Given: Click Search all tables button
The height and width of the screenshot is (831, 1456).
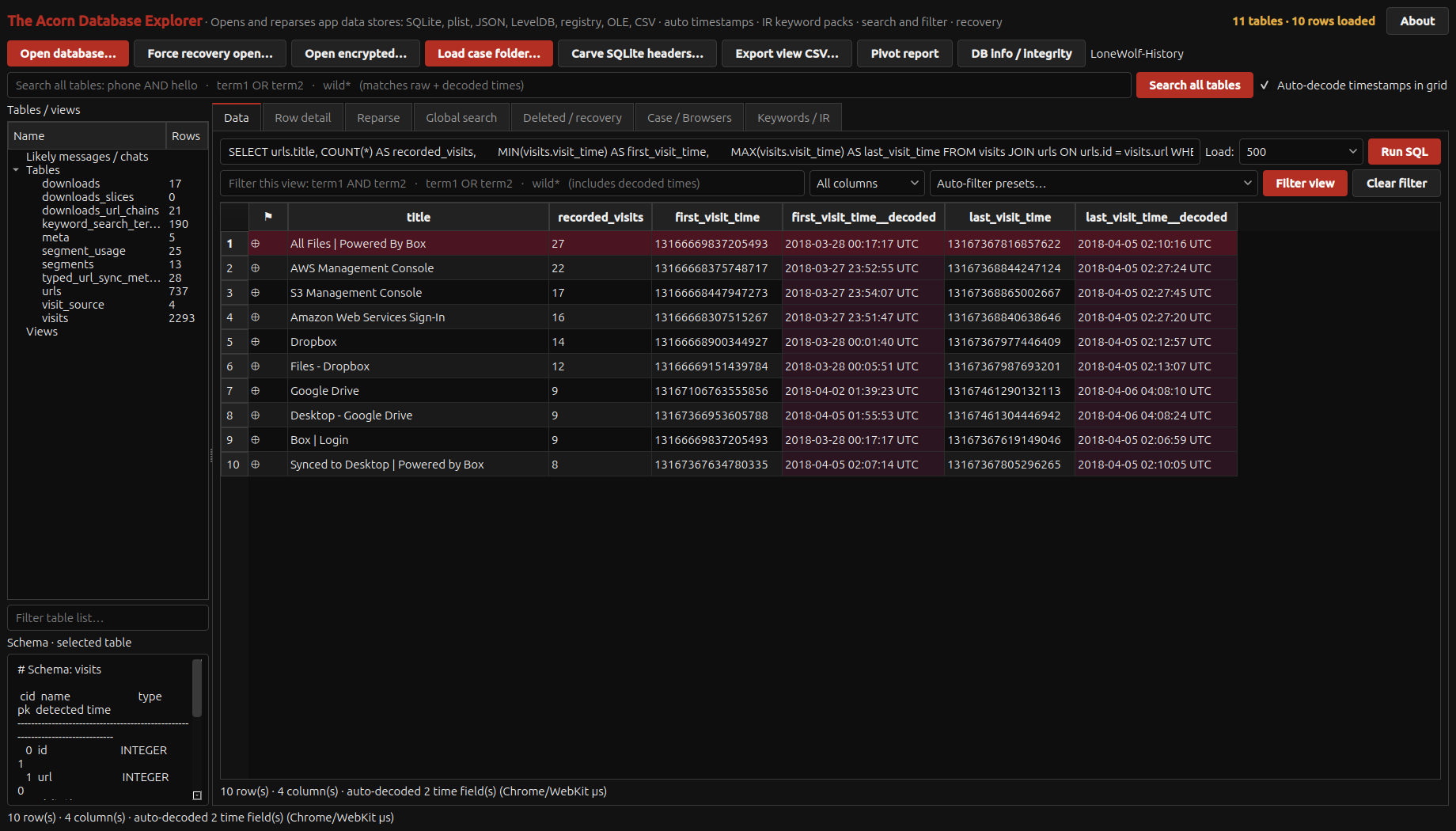Looking at the screenshot, I should coord(1194,85).
